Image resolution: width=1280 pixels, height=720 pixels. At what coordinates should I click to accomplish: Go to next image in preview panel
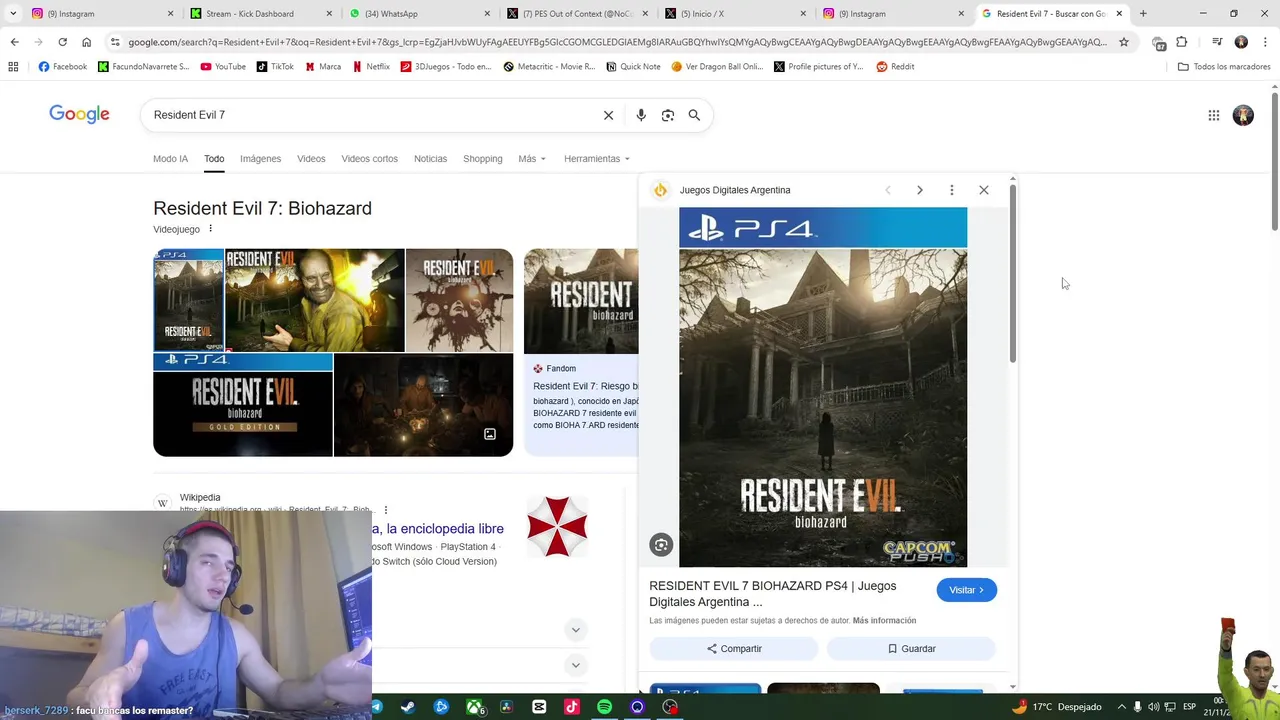(920, 190)
